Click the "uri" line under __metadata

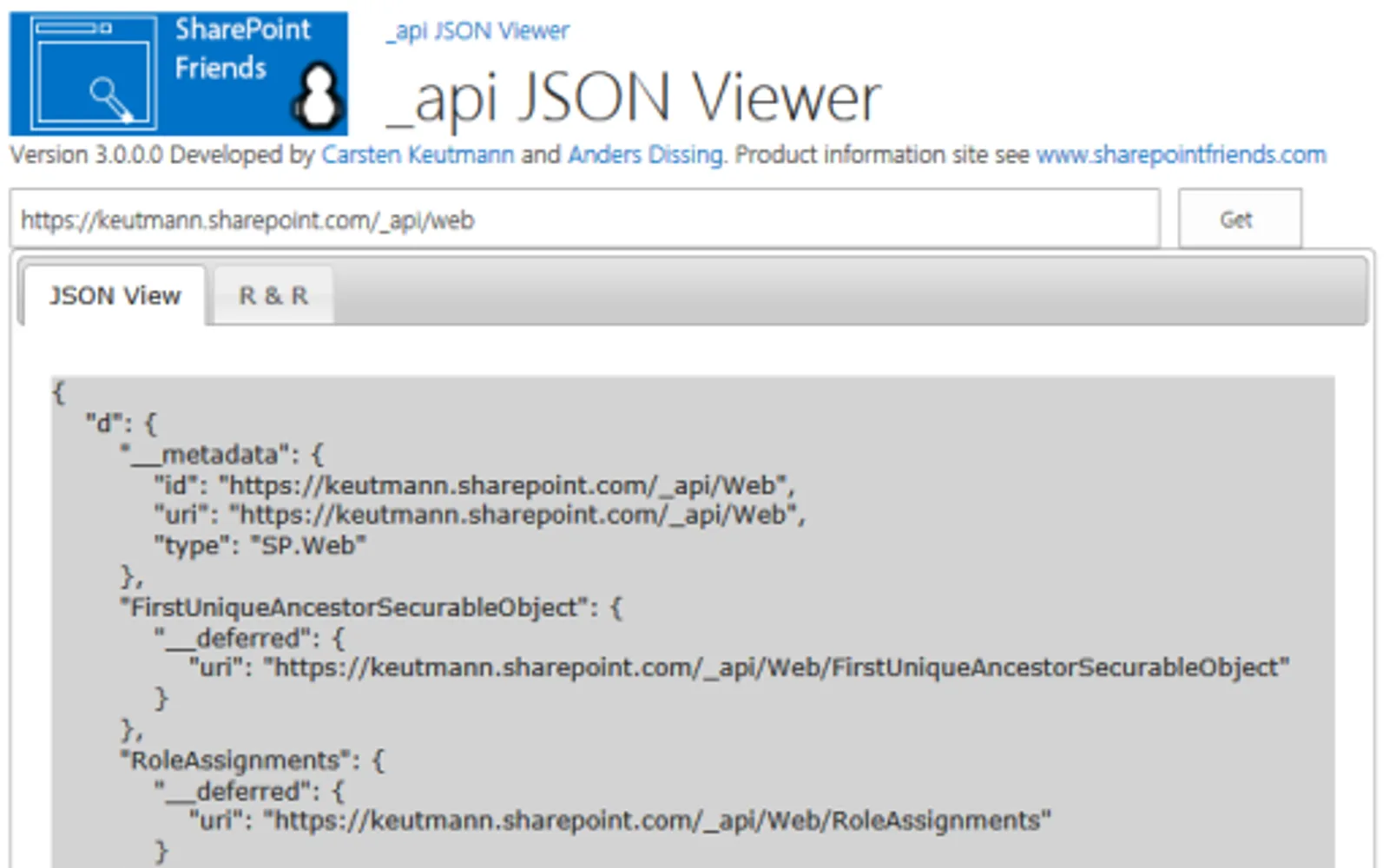pos(479,516)
